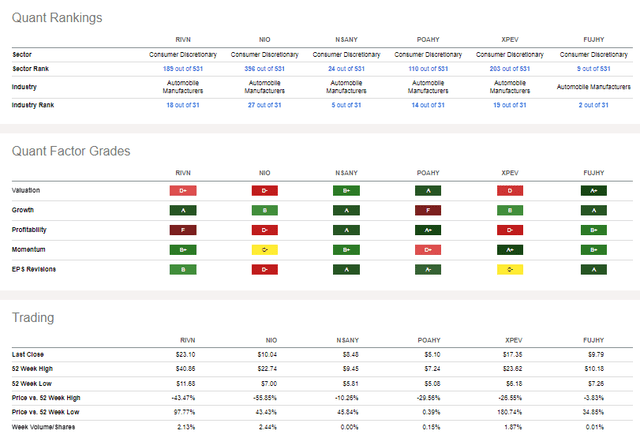640x438 pixels.
Task: Click NIO's industry rank 27 out of 31
Action: click(x=264, y=105)
